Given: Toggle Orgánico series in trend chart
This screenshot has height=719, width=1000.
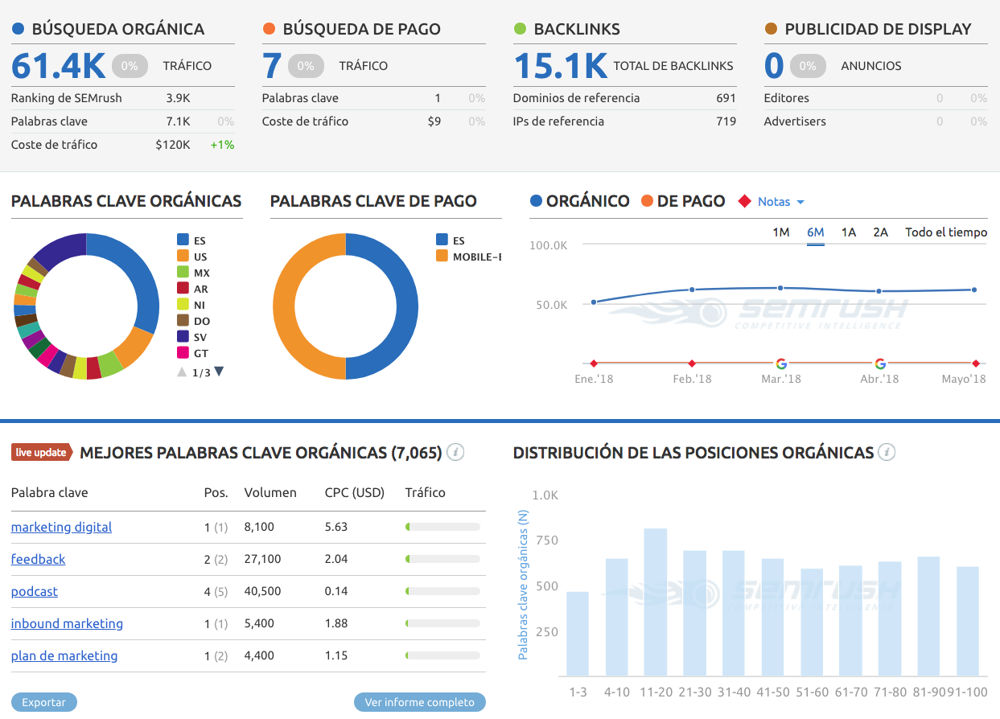Looking at the screenshot, I should click(580, 201).
